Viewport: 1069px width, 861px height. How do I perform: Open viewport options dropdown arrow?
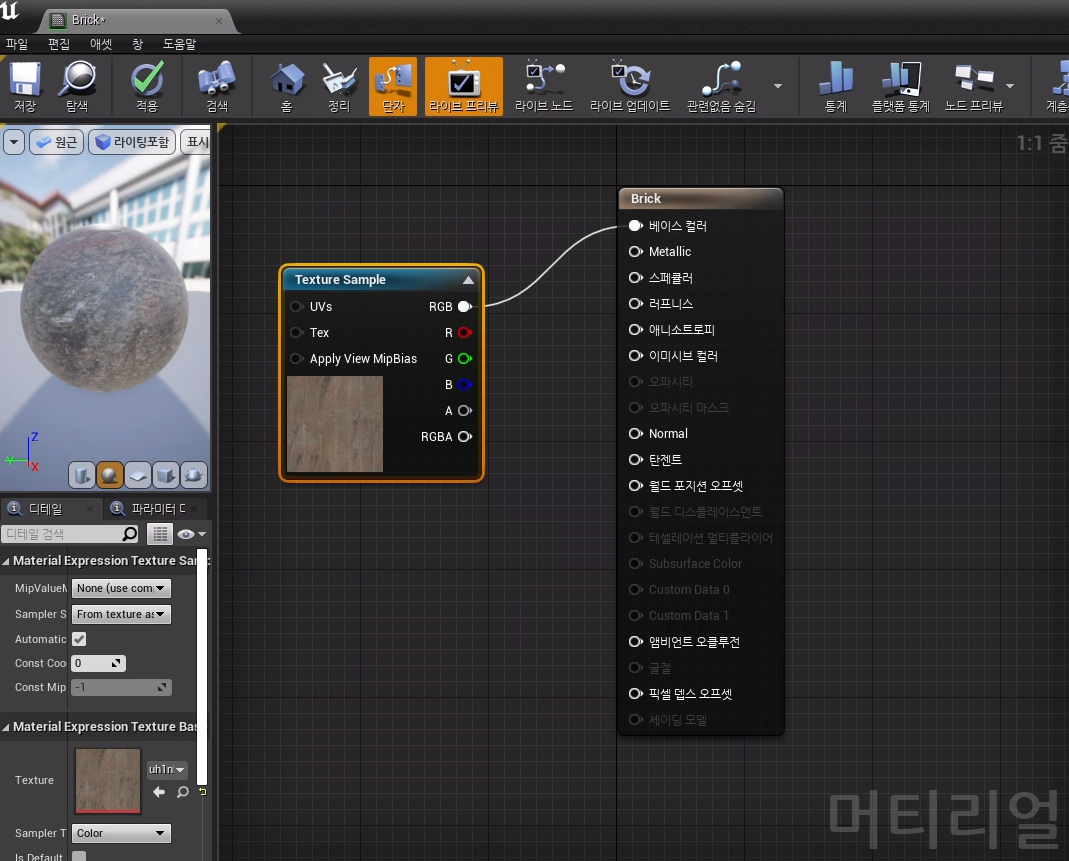[x=14, y=142]
